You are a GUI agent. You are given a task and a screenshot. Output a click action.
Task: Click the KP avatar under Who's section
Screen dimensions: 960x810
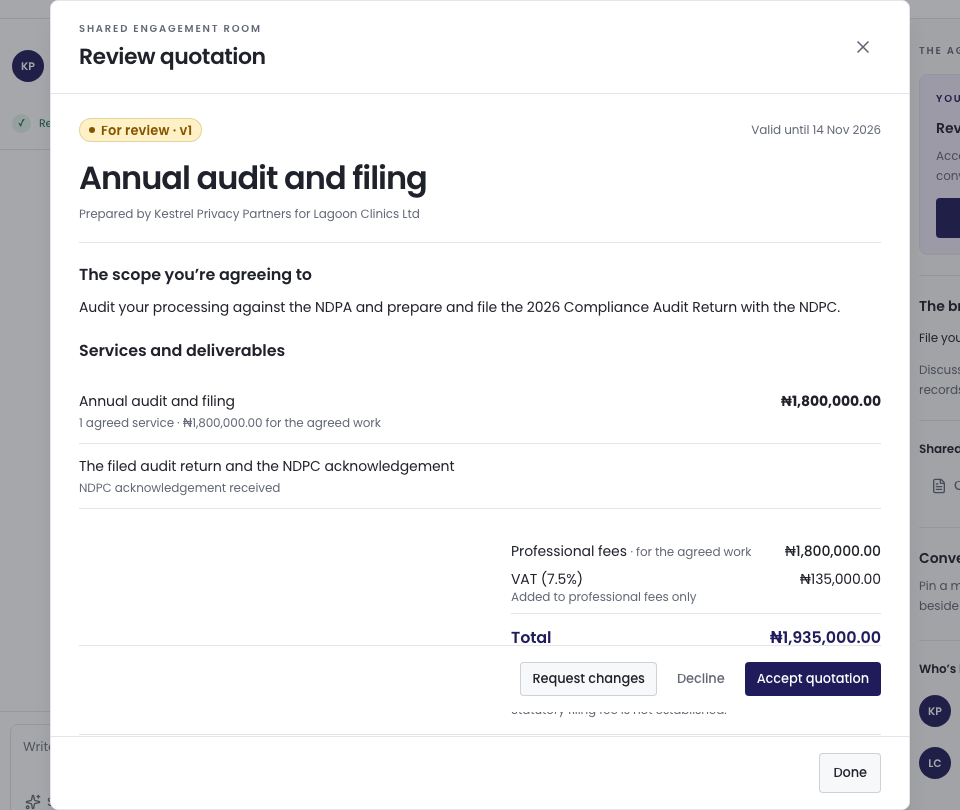[934, 711]
